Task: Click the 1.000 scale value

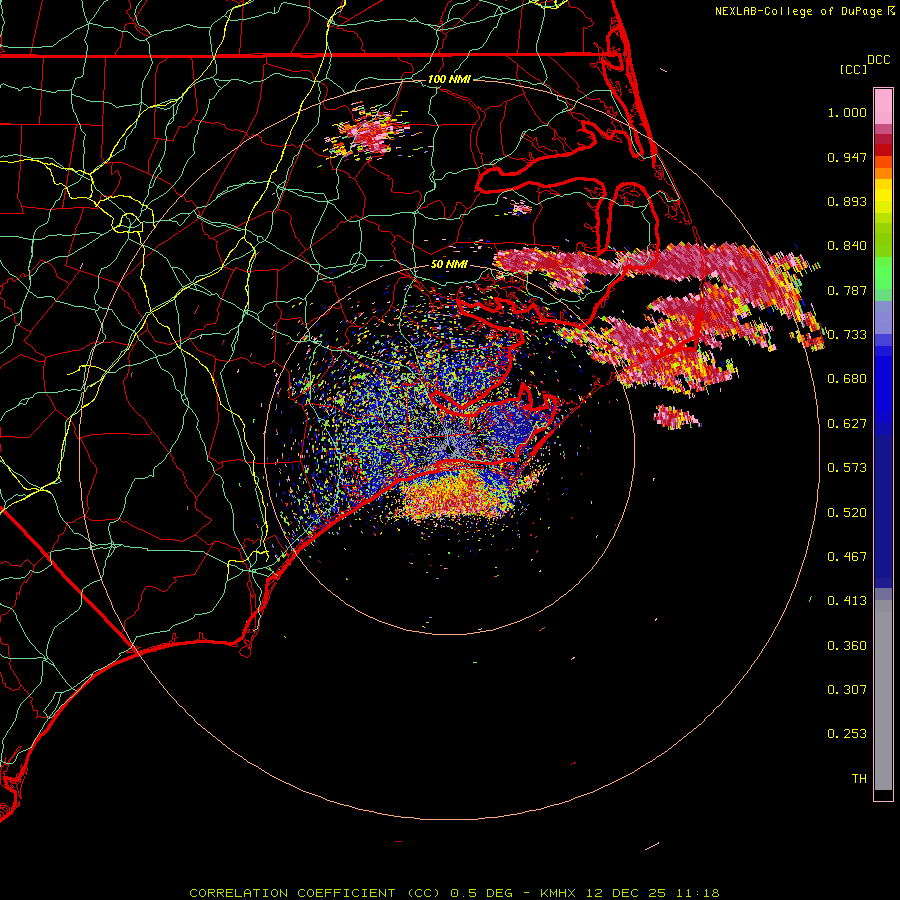Action: [x=847, y=112]
